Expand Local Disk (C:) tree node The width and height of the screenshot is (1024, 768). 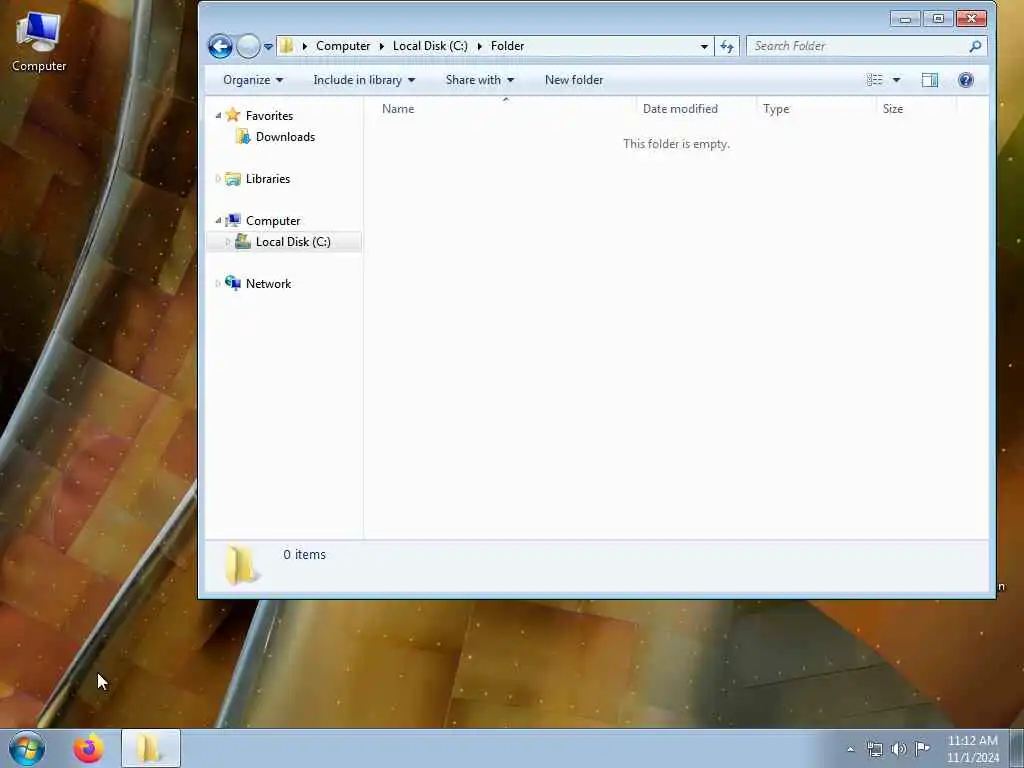(x=228, y=242)
